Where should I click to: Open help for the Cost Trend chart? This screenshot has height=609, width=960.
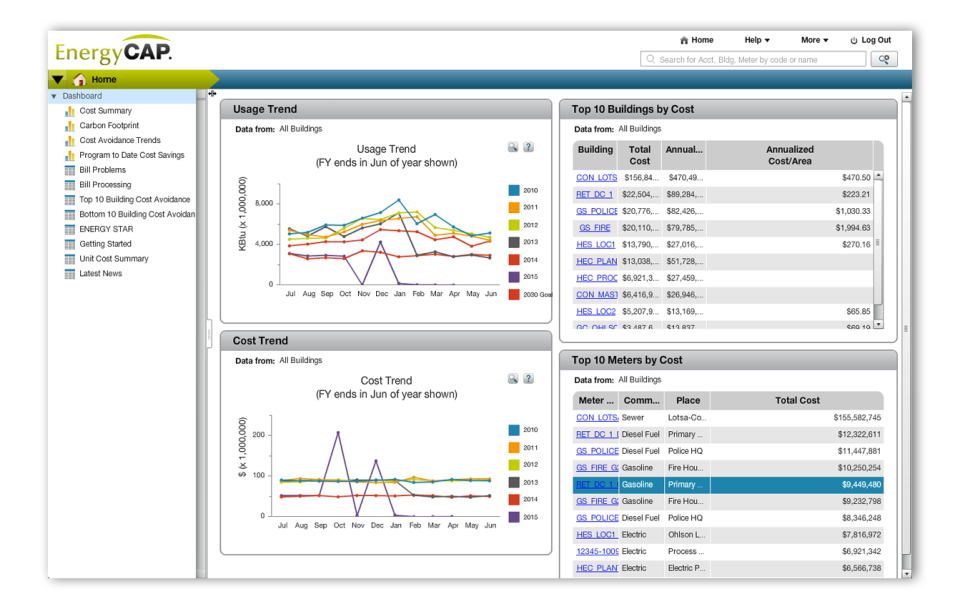click(x=528, y=379)
